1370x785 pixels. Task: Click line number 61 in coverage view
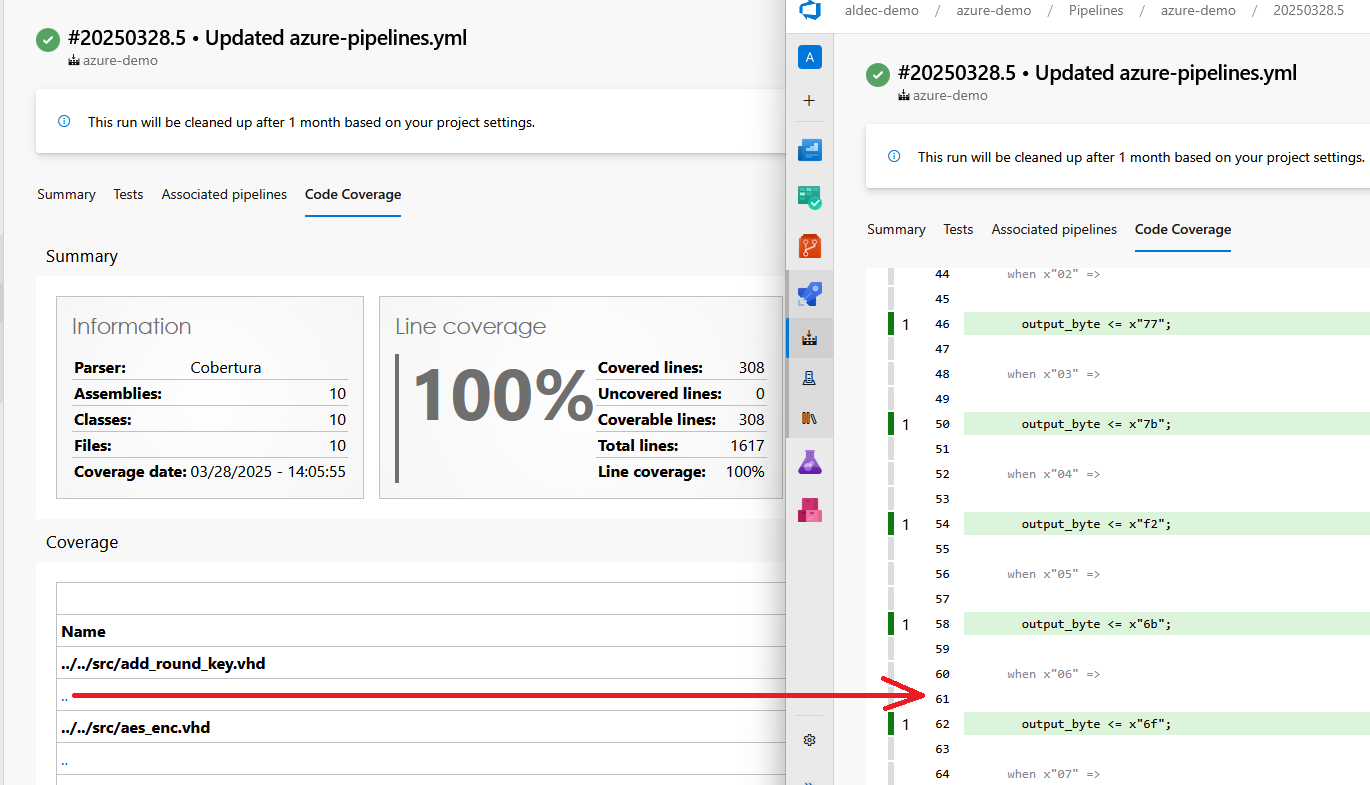[942, 699]
